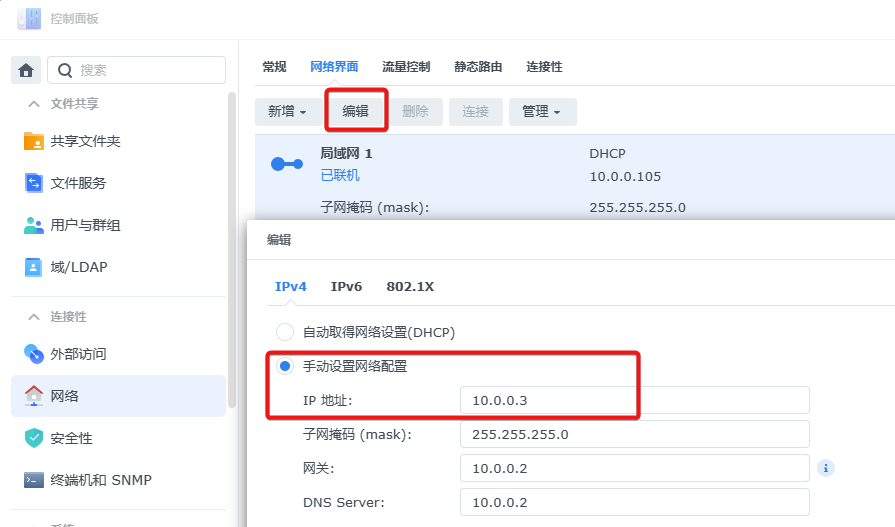Click the Edit (编辑) button
The height and width of the screenshot is (527, 895).
tap(356, 111)
